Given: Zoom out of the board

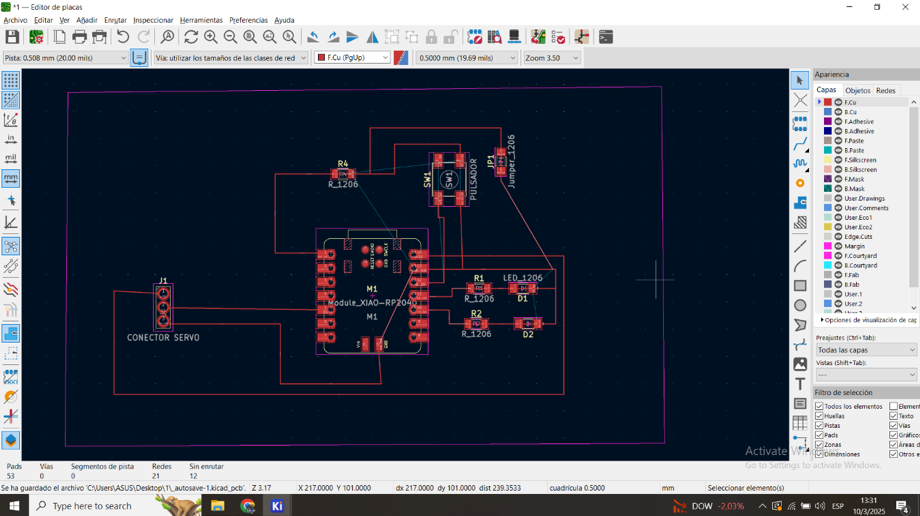Looking at the screenshot, I should click(x=230, y=37).
